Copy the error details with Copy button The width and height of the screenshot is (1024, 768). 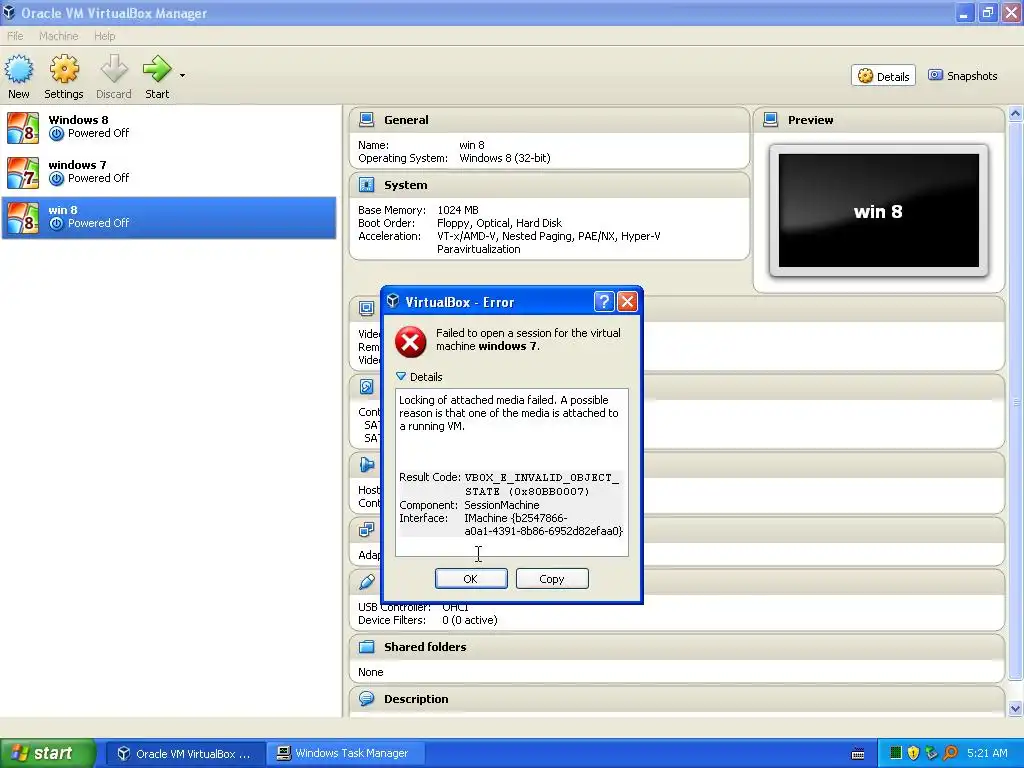tap(552, 579)
